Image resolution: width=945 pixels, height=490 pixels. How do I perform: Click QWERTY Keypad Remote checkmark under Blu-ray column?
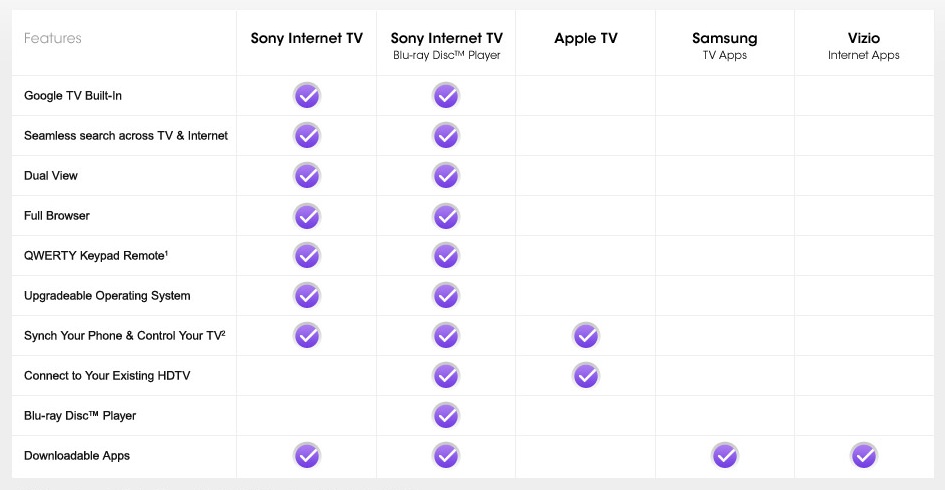446,256
